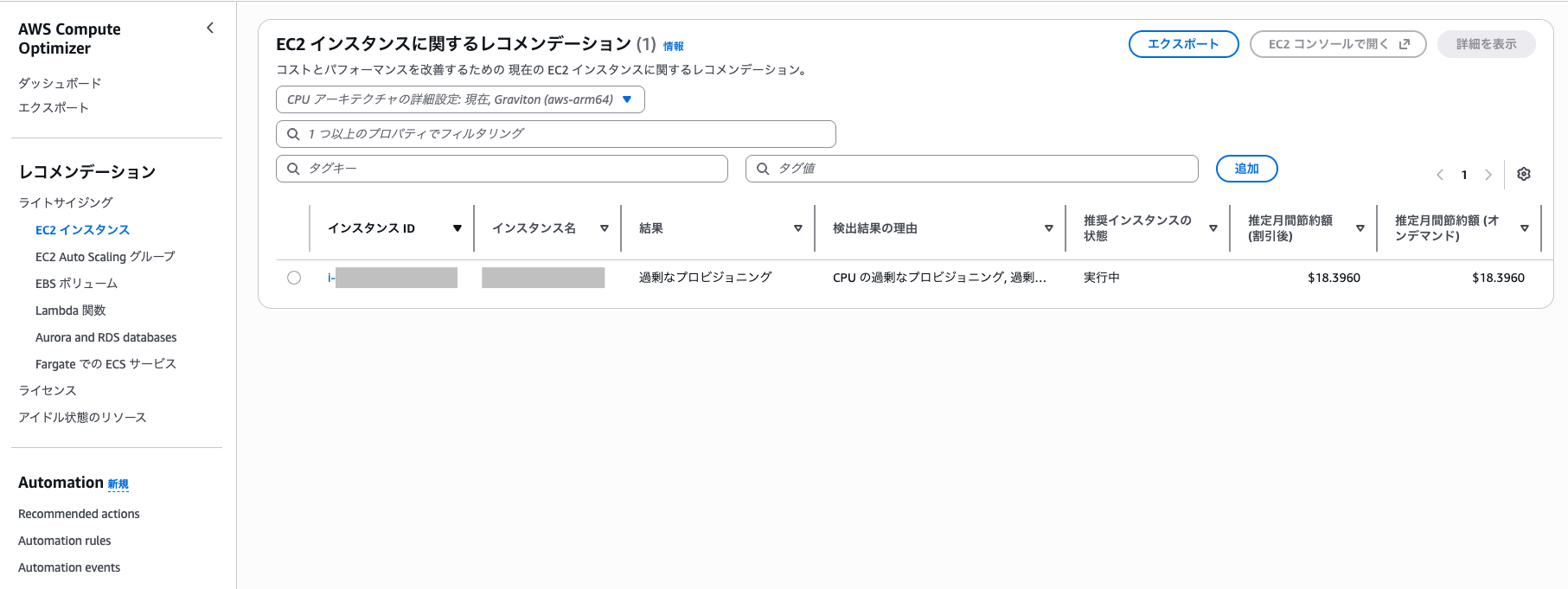Sort by 推定月間節約額 (割引後) column

[x=1360, y=228]
